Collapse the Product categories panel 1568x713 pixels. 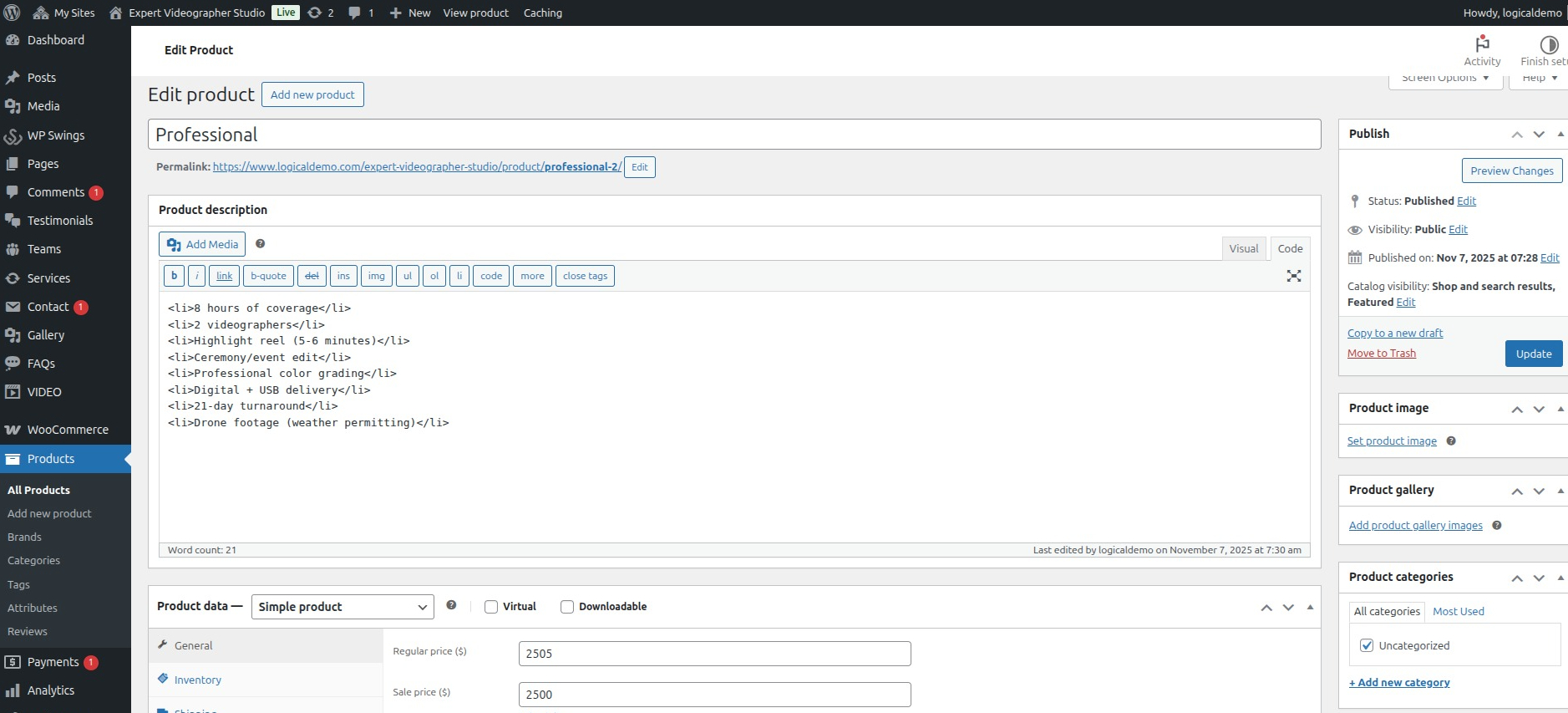1560,578
